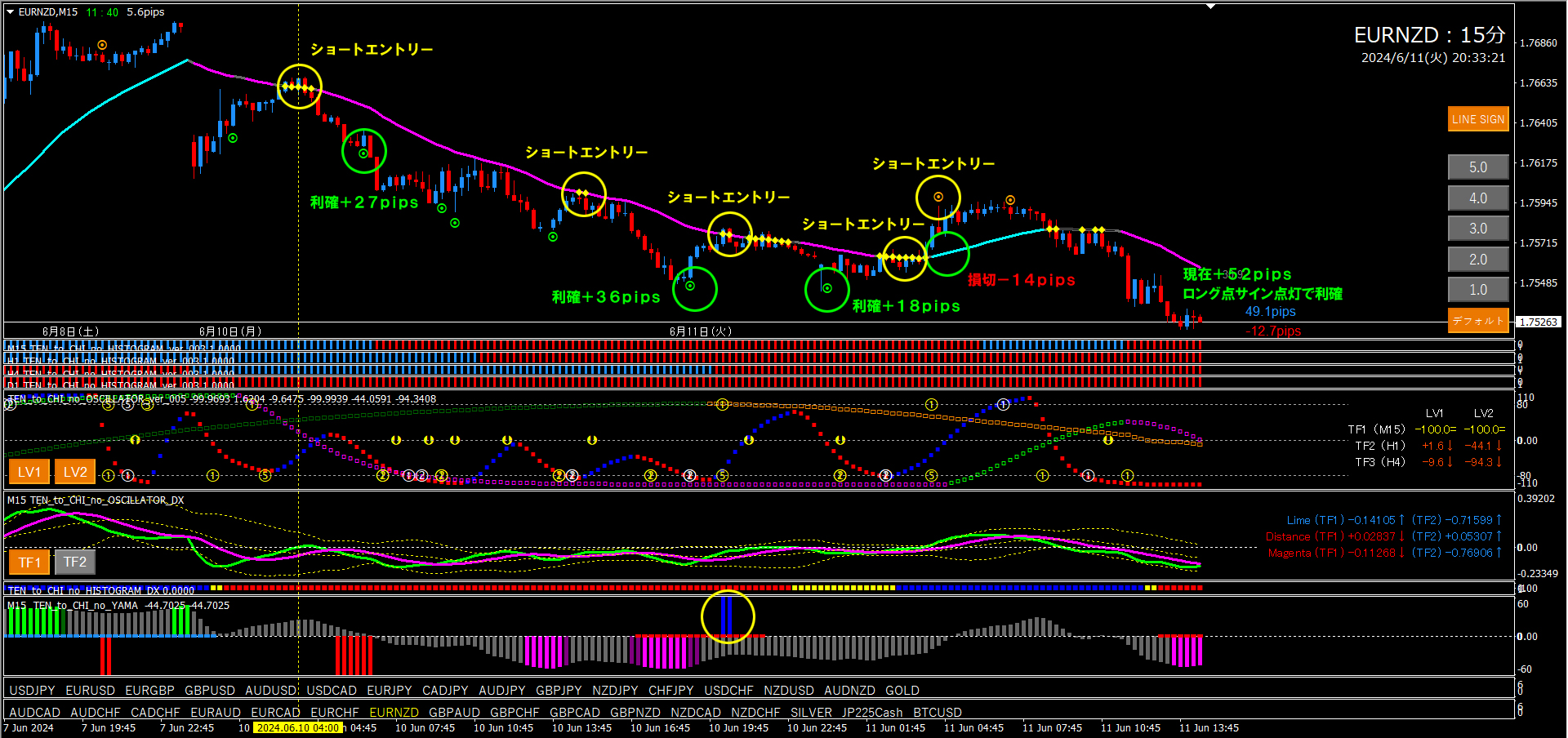Switch chart to EURGBP
Image resolution: width=1568 pixels, height=738 pixels.
tap(149, 691)
